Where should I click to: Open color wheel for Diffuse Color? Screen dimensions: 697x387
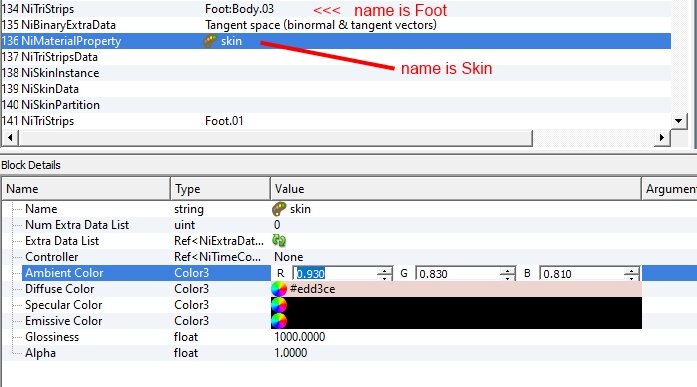point(279,289)
